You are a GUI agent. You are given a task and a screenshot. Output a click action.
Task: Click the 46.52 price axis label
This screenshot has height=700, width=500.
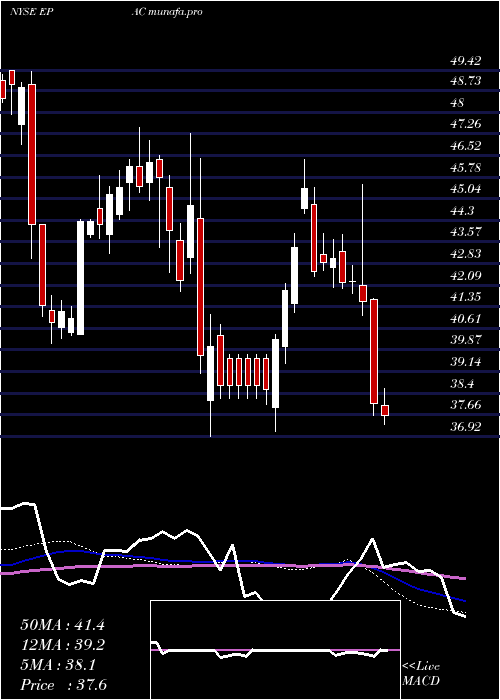pyautogui.click(x=466, y=146)
